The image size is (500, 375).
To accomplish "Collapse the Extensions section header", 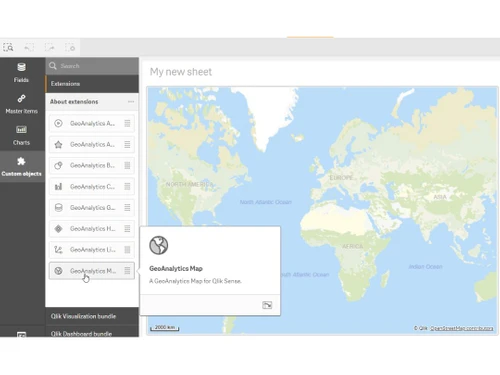I will [x=92, y=84].
